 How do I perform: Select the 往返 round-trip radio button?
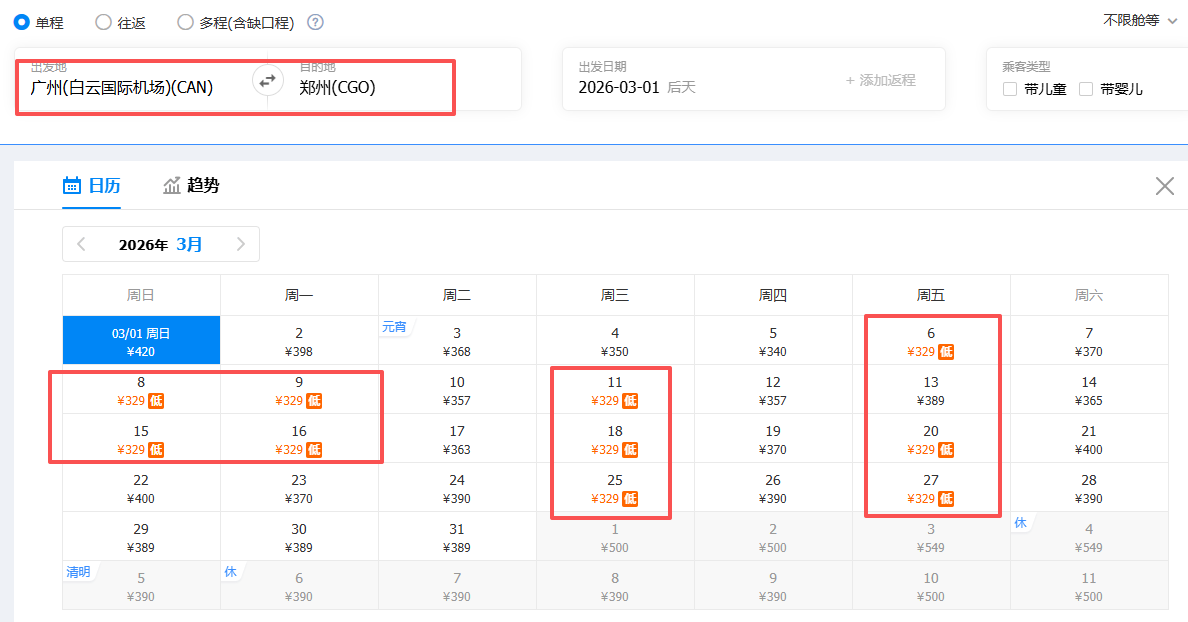tap(103, 22)
